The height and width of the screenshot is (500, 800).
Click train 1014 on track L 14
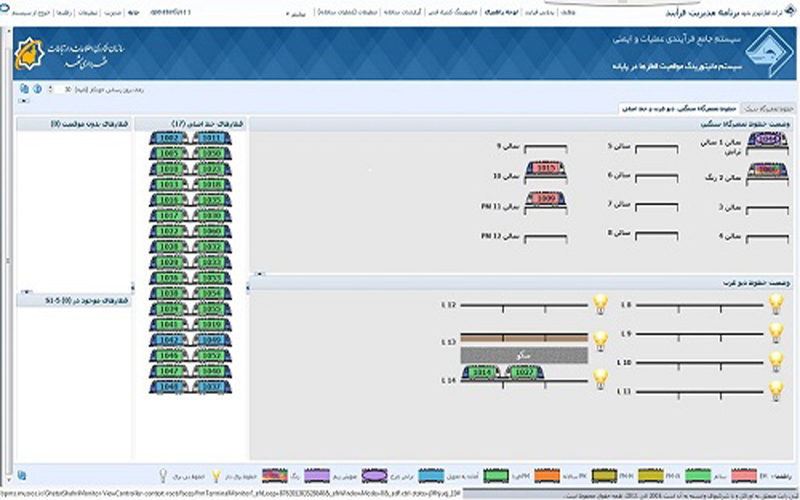point(482,372)
